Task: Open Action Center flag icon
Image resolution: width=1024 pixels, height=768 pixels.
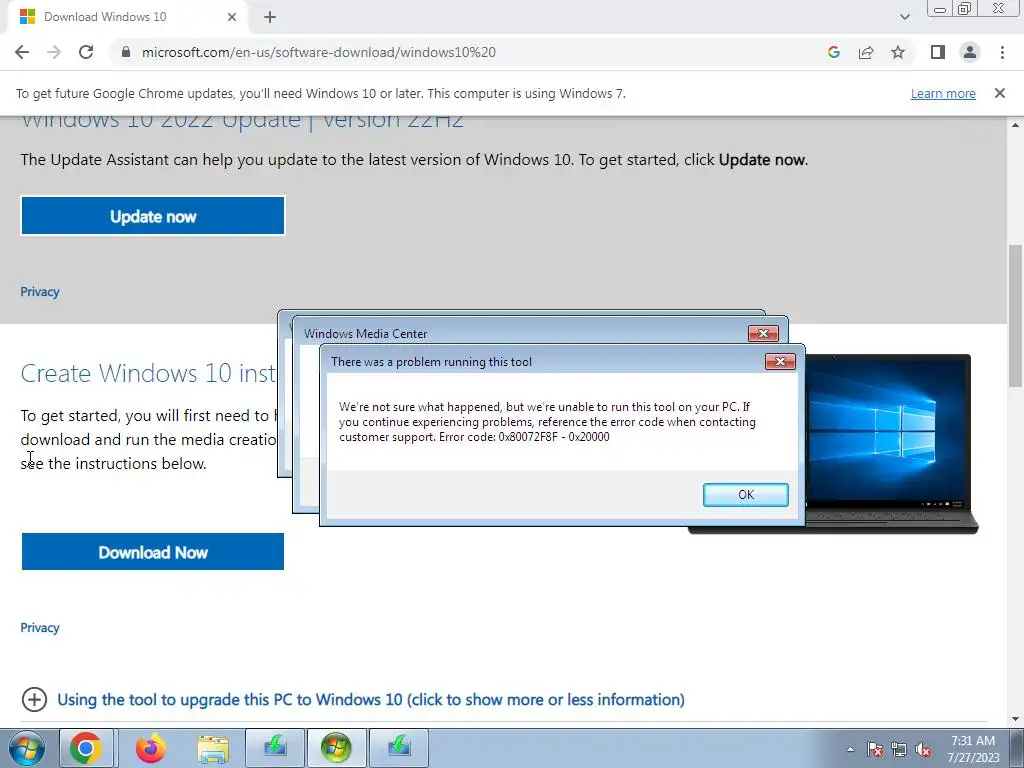Action: [x=875, y=749]
